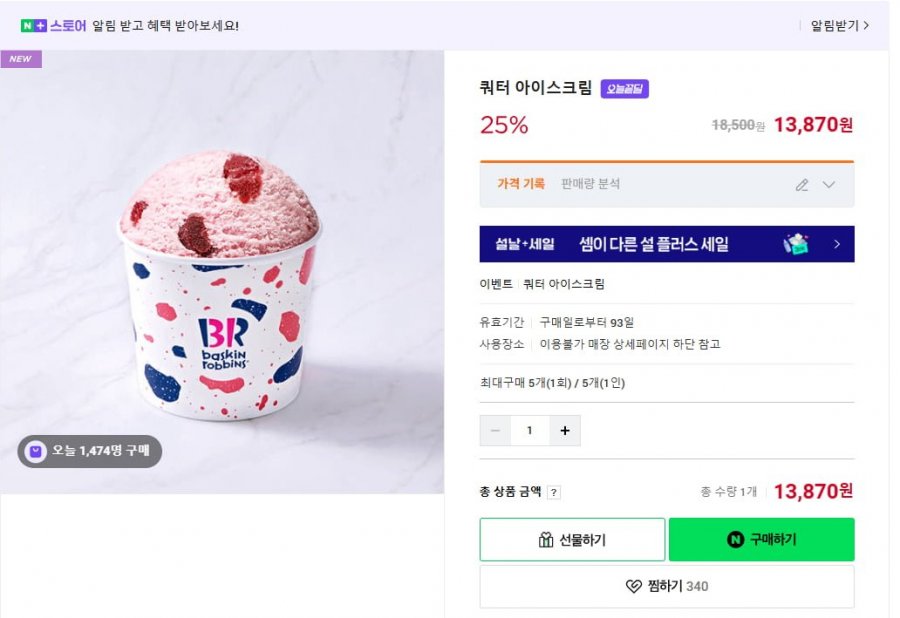Toggle the 찜하기 wishlist heart
Viewport: 900px width, 618px height.
pos(634,587)
